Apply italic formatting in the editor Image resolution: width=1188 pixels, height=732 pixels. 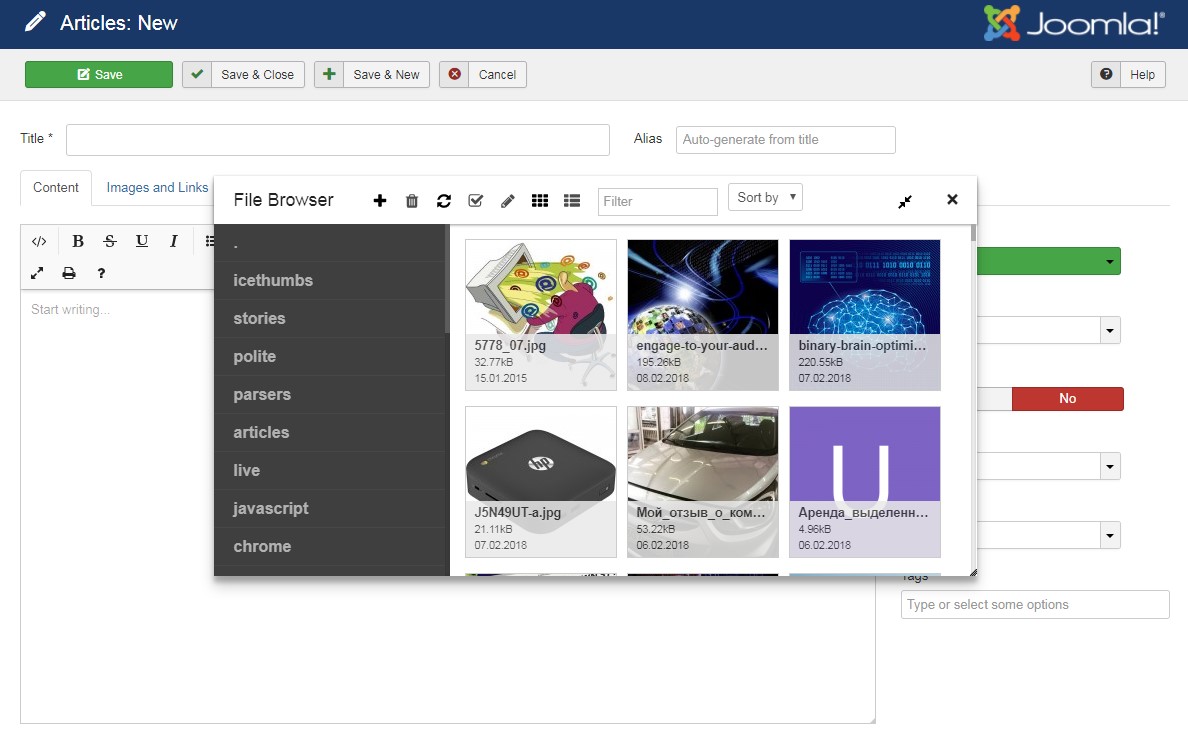click(x=174, y=242)
